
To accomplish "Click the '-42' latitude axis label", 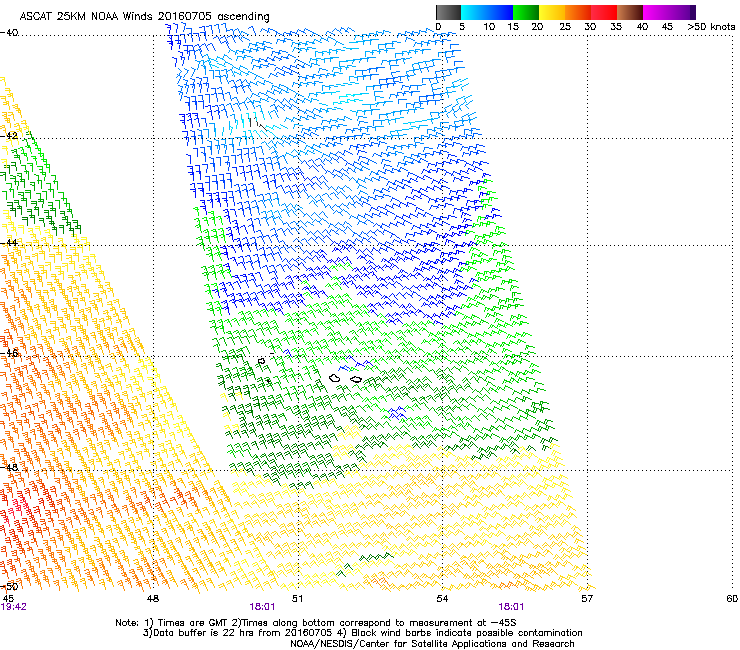I will point(9,135).
